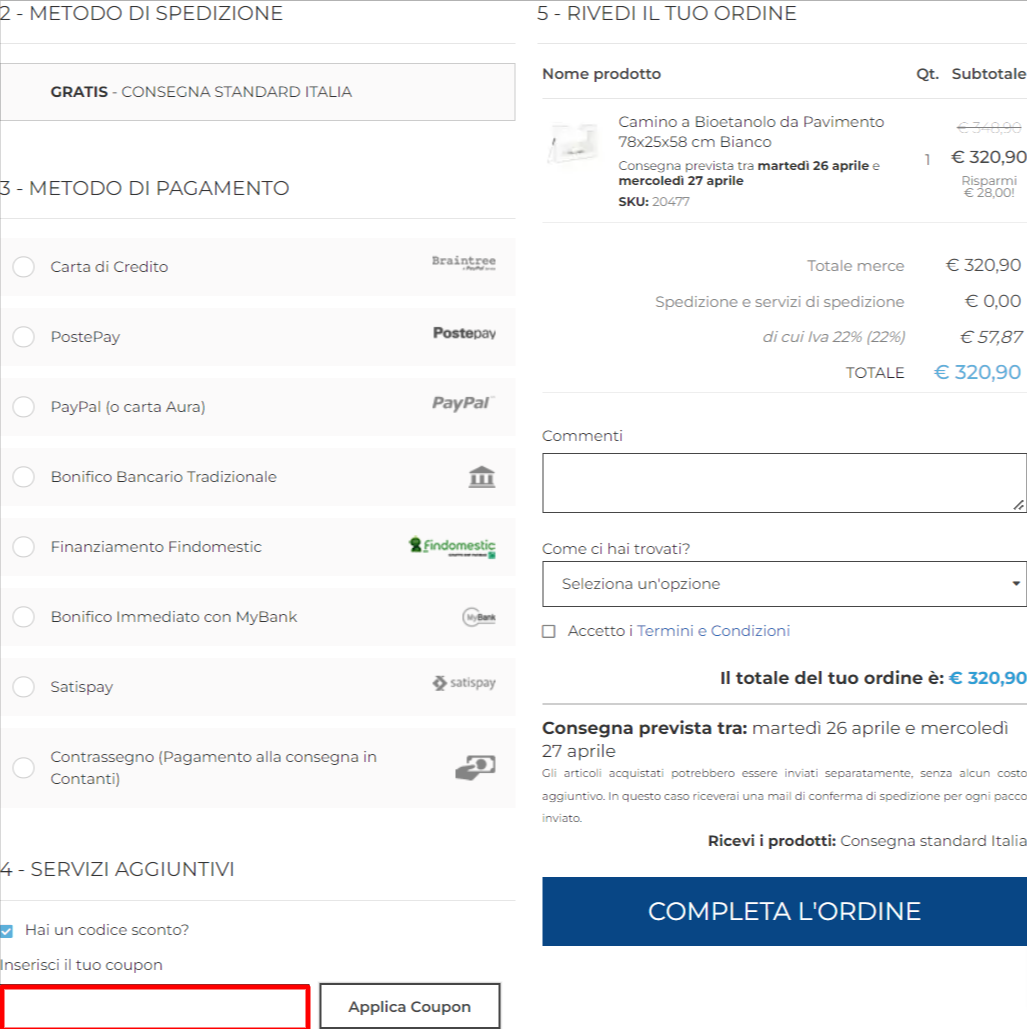The image size is (1027, 1029).
Task: Click the Camino a Bioetanolo product thumbnail
Action: point(574,143)
